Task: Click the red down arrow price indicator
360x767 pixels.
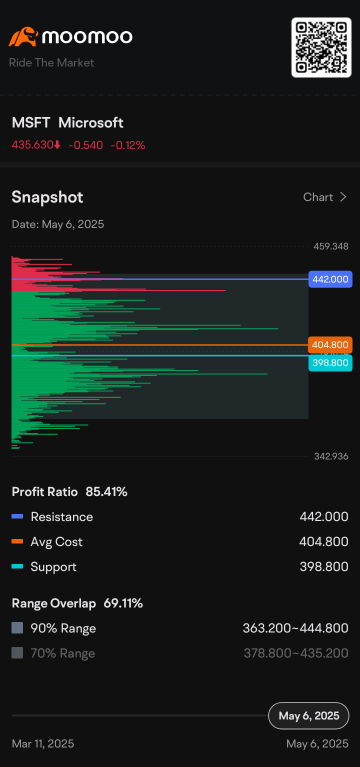Action: tap(57, 145)
